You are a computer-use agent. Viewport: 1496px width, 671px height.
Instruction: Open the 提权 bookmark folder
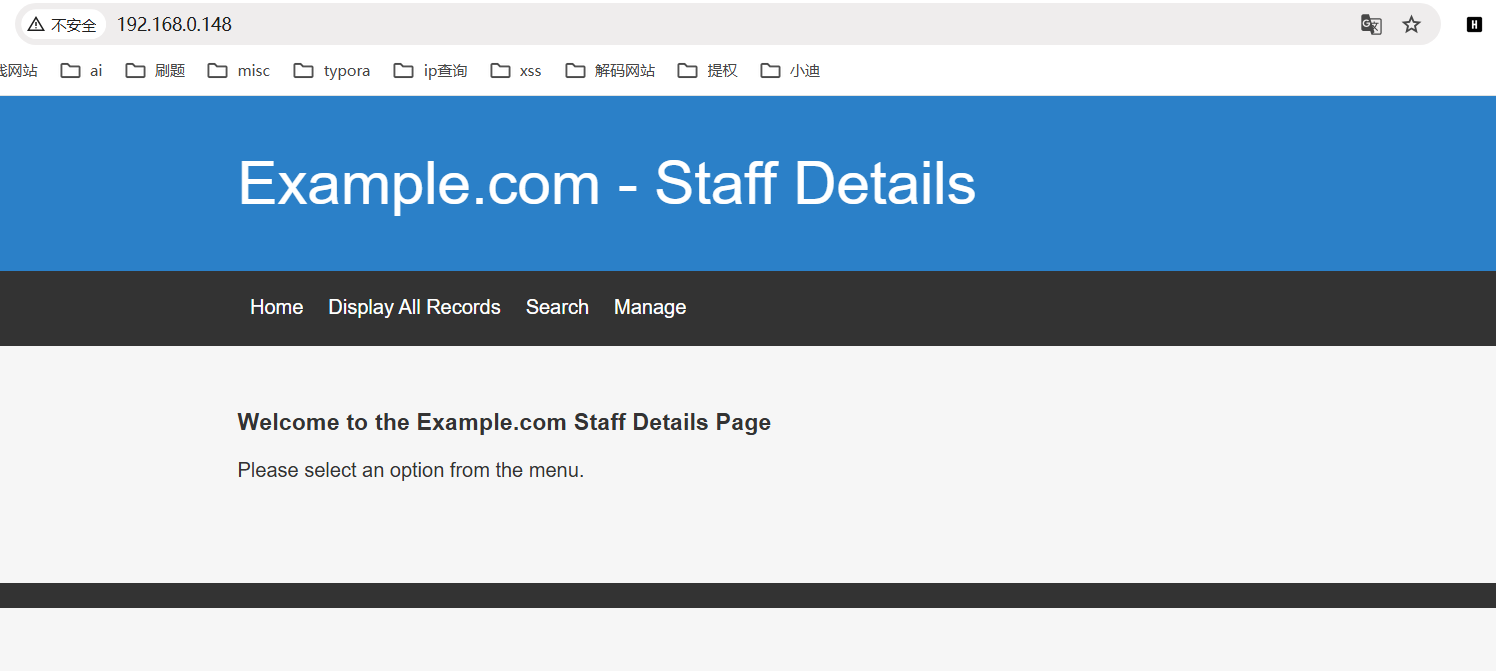coord(707,71)
